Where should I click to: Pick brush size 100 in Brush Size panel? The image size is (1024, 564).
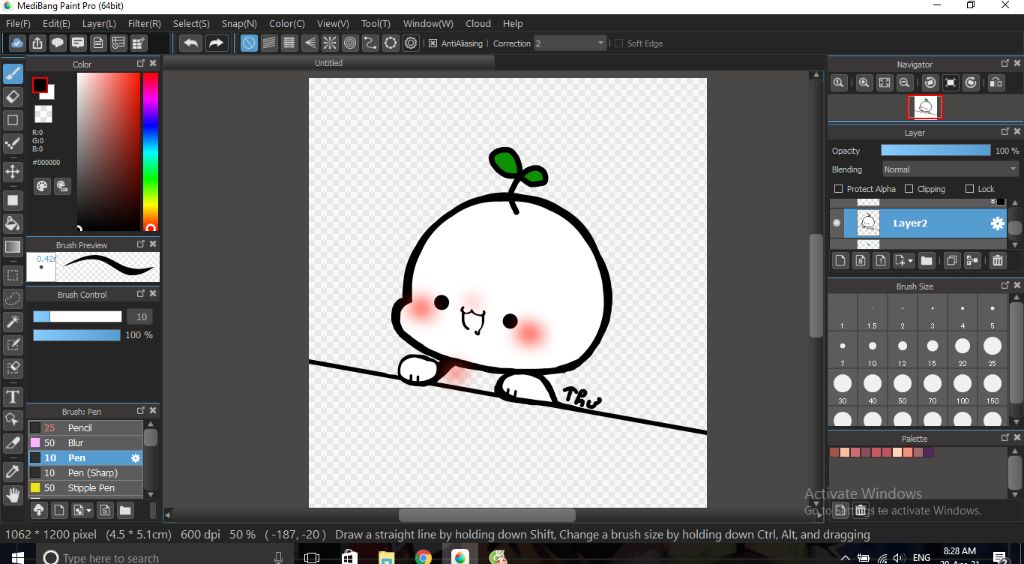coord(962,388)
